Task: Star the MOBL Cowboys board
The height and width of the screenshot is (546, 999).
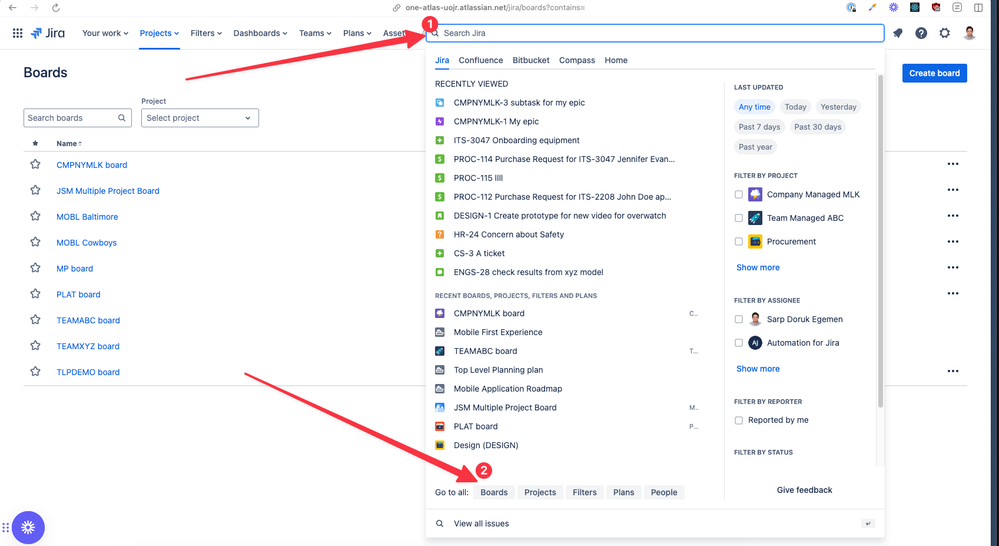Action: pos(35,242)
